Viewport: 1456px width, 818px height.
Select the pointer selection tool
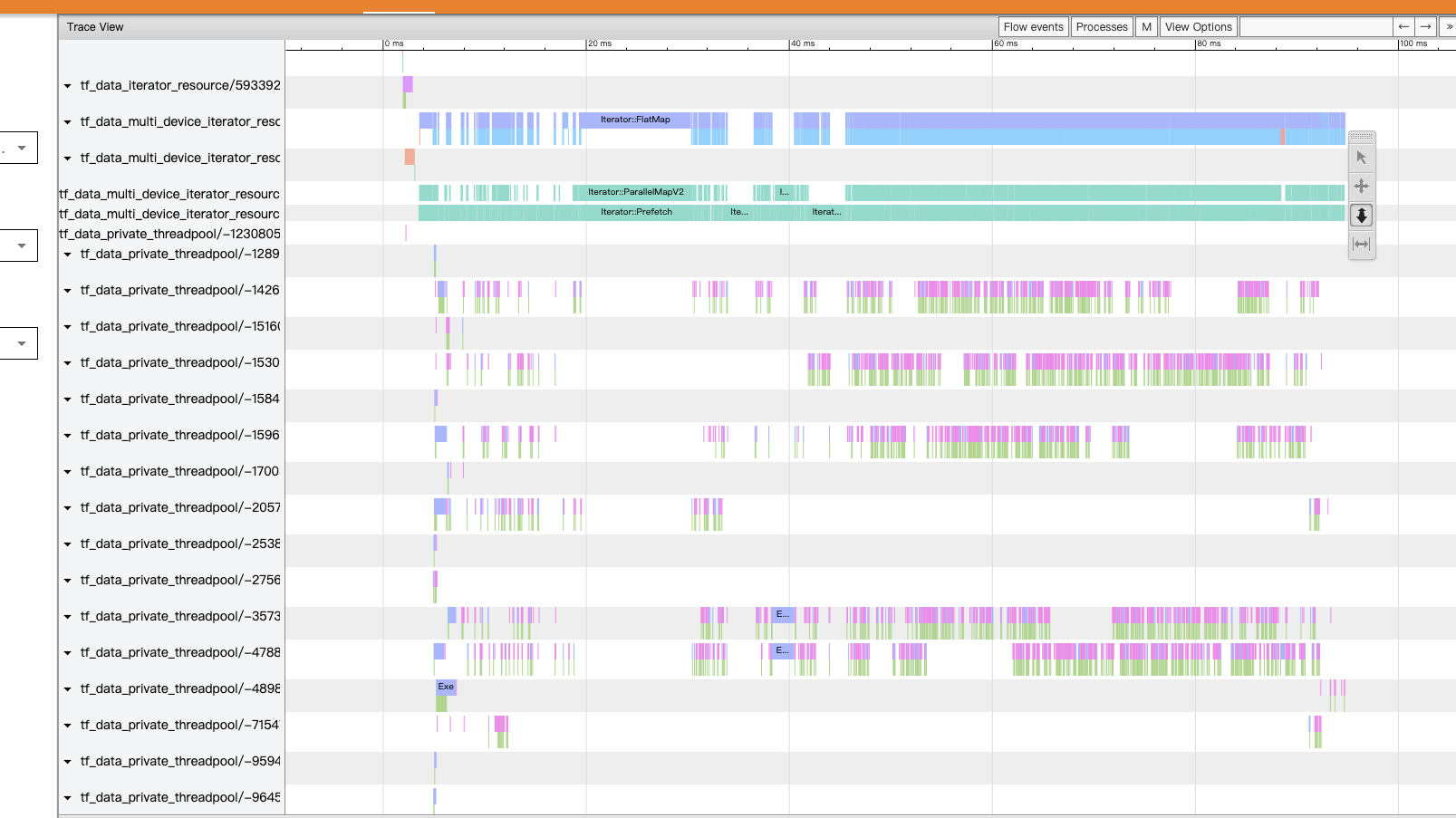click(x=1361, y=158)
